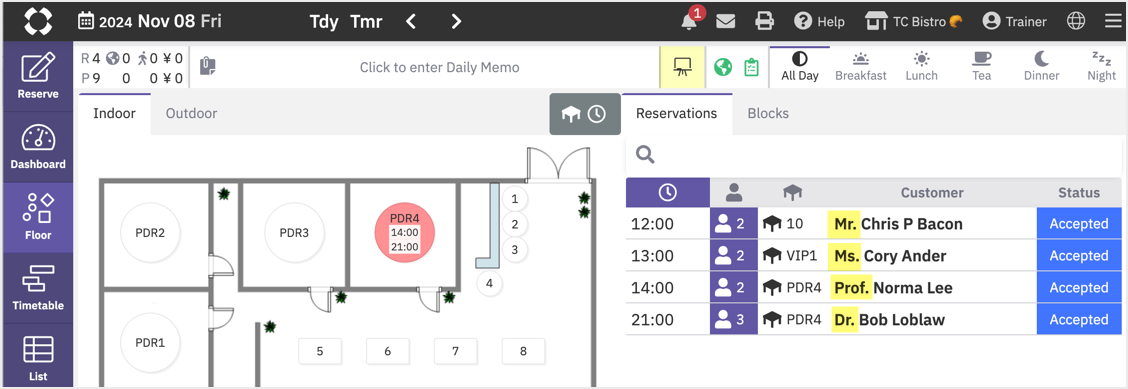Open the date picker 2024 Nov 08
The width and height of the screenshot is (1128, 389).
149,22
